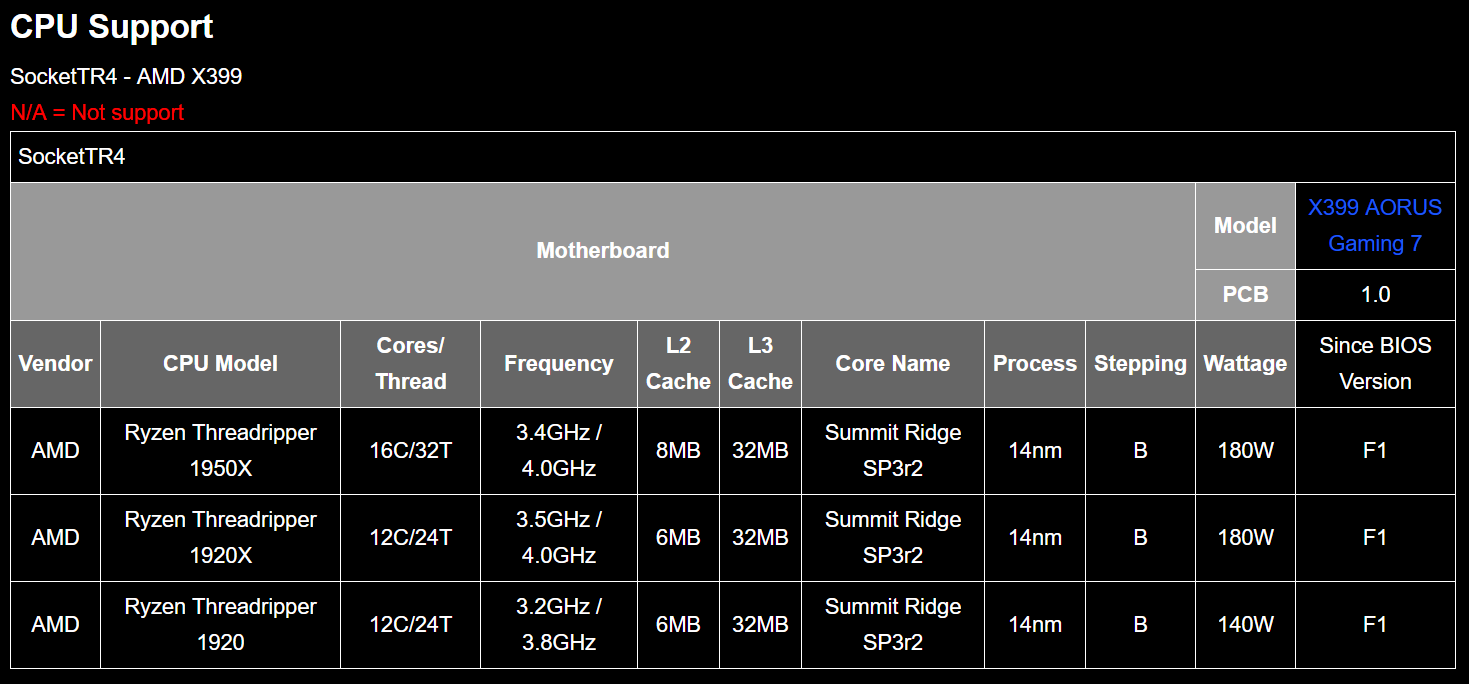Click the Model header cell

(1245, 226)
